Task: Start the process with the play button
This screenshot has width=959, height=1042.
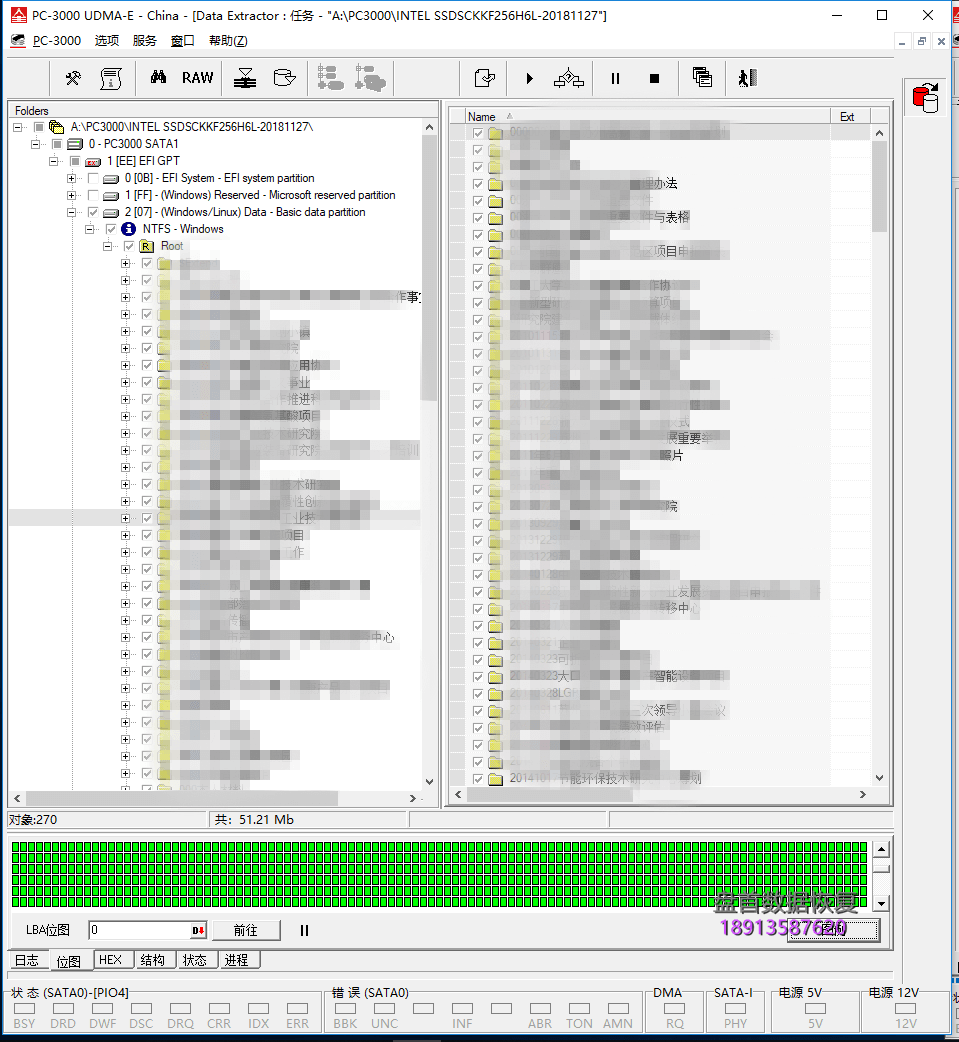Action: click(530, 78)
